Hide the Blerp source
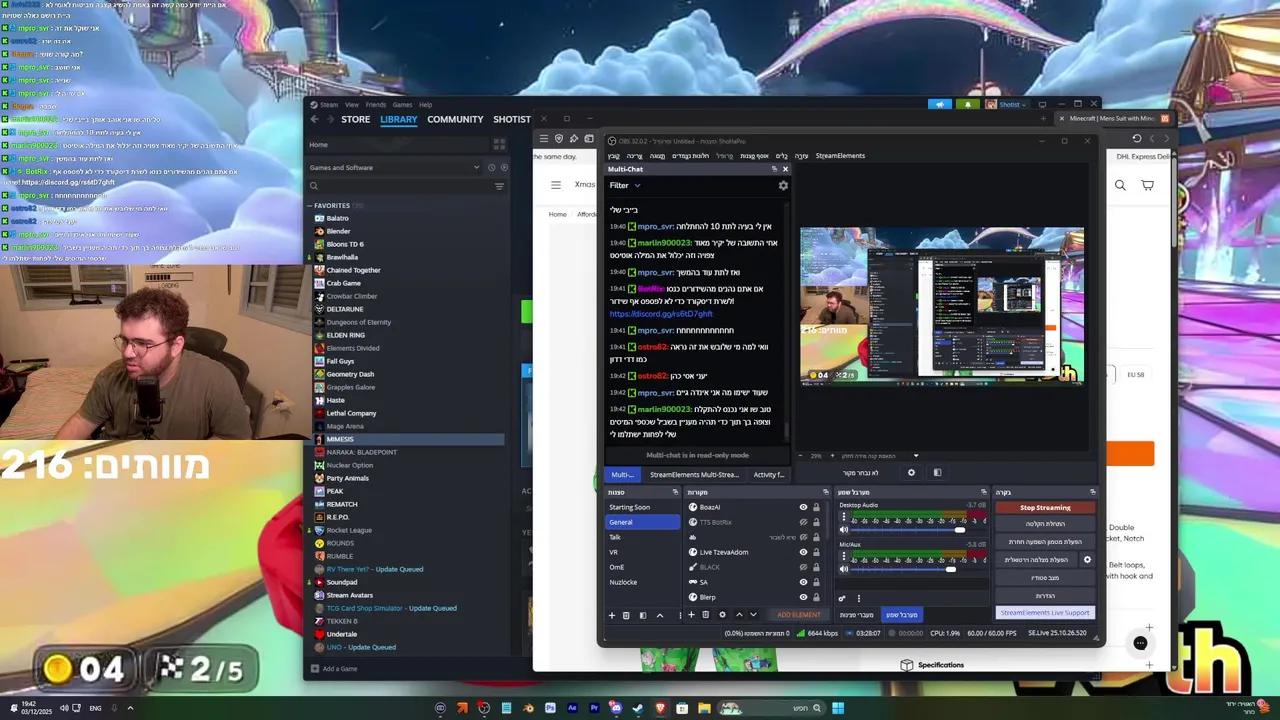 (x=803, y=597)
